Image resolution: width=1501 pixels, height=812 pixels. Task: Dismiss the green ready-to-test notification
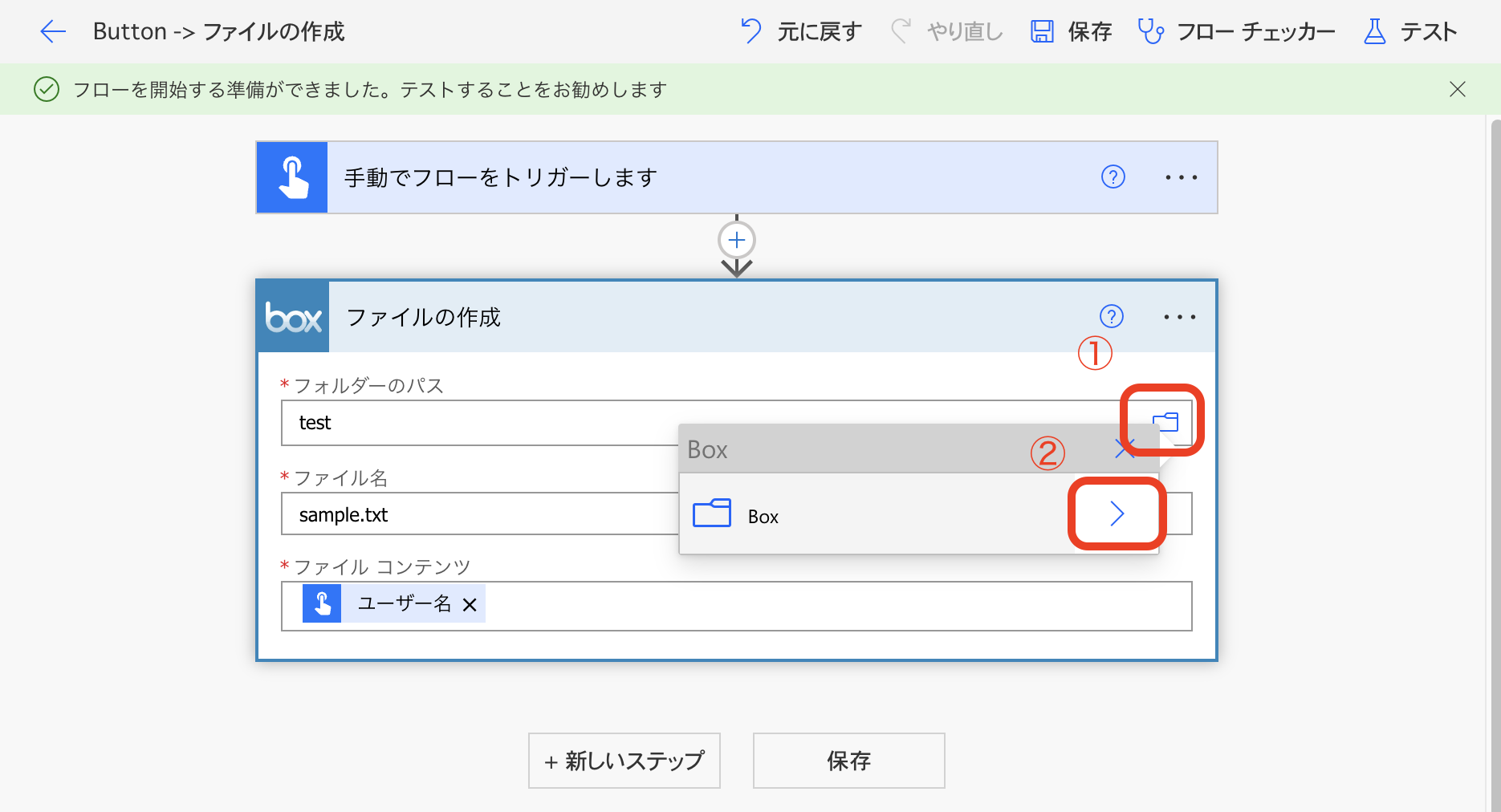click(x=1458, y=89)
